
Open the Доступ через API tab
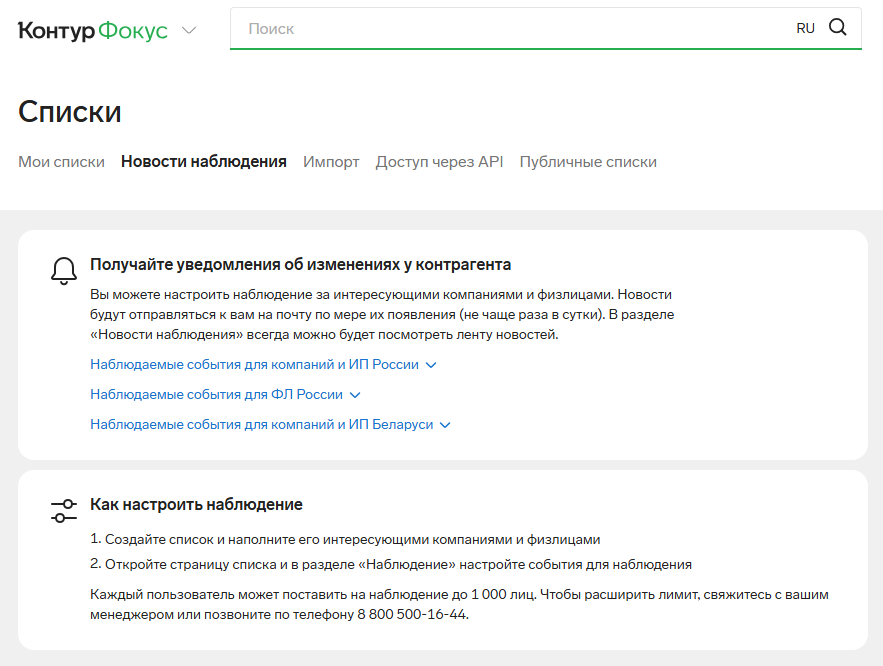pos(439,162)
